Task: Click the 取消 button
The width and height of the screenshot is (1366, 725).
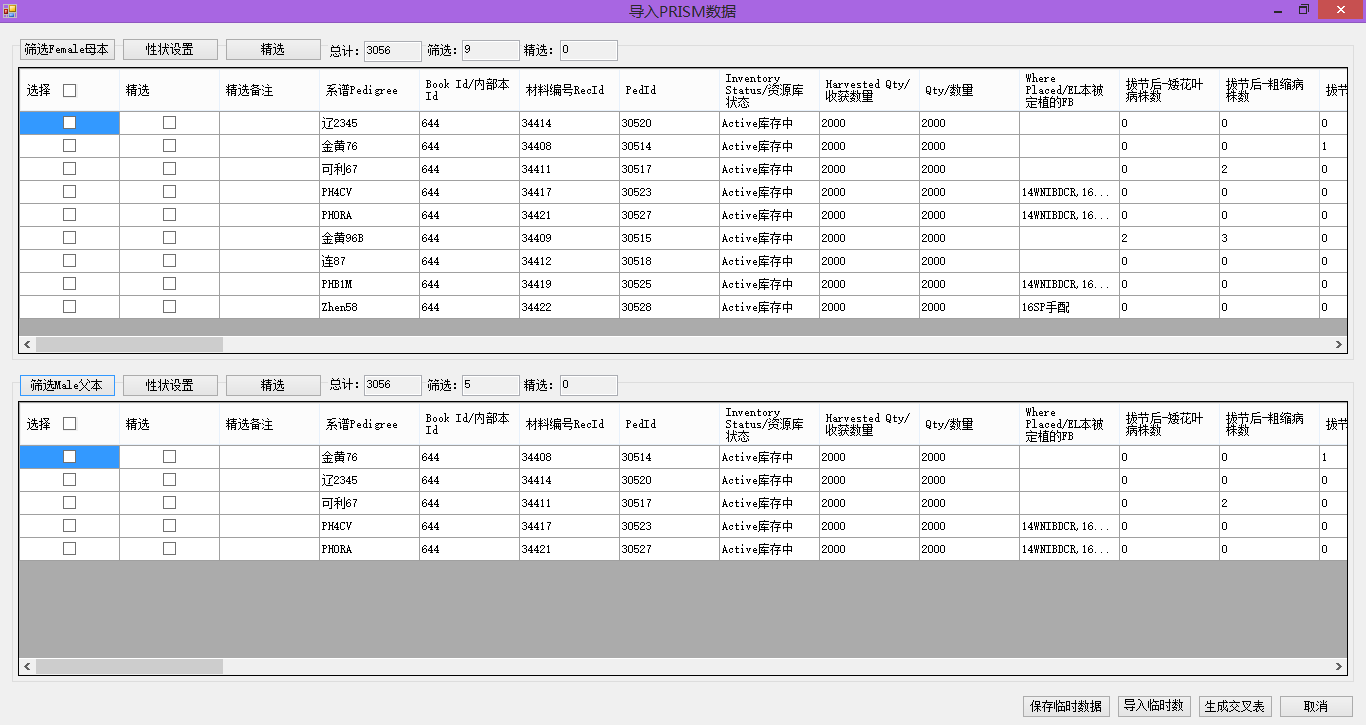Action: pyautogui.click(x=1316, y=706)
